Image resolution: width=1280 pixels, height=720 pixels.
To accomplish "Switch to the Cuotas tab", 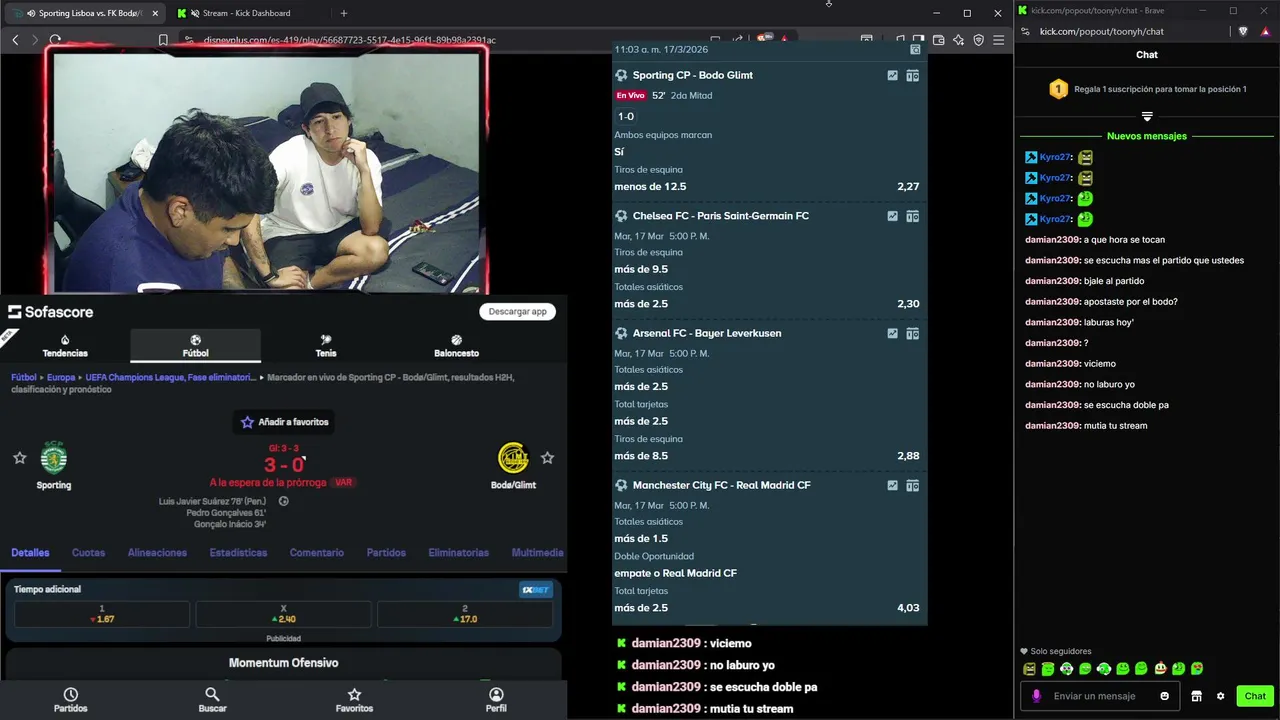I will tap(88, 553).
